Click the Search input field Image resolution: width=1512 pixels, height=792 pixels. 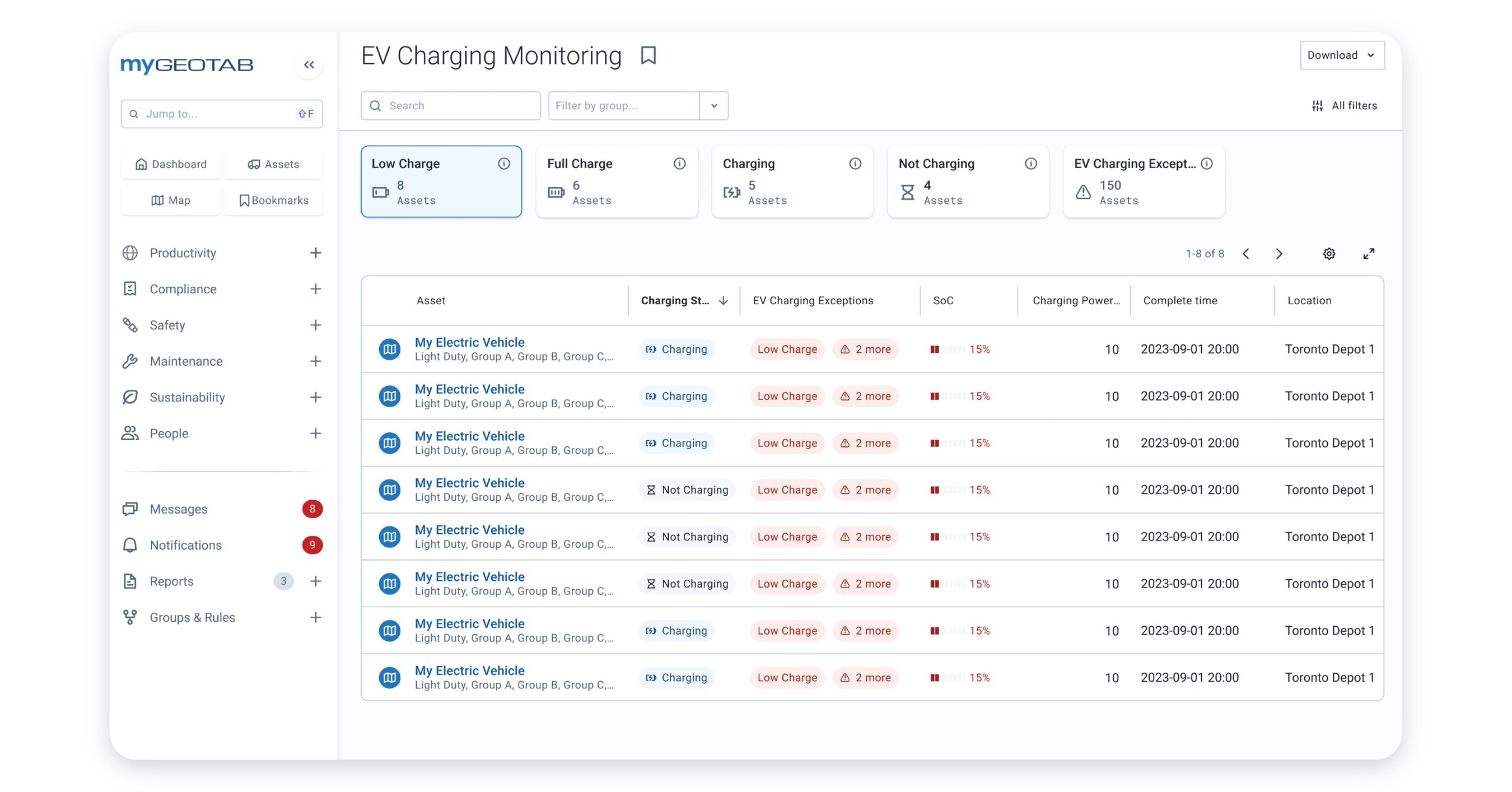[x=451, y=106]
